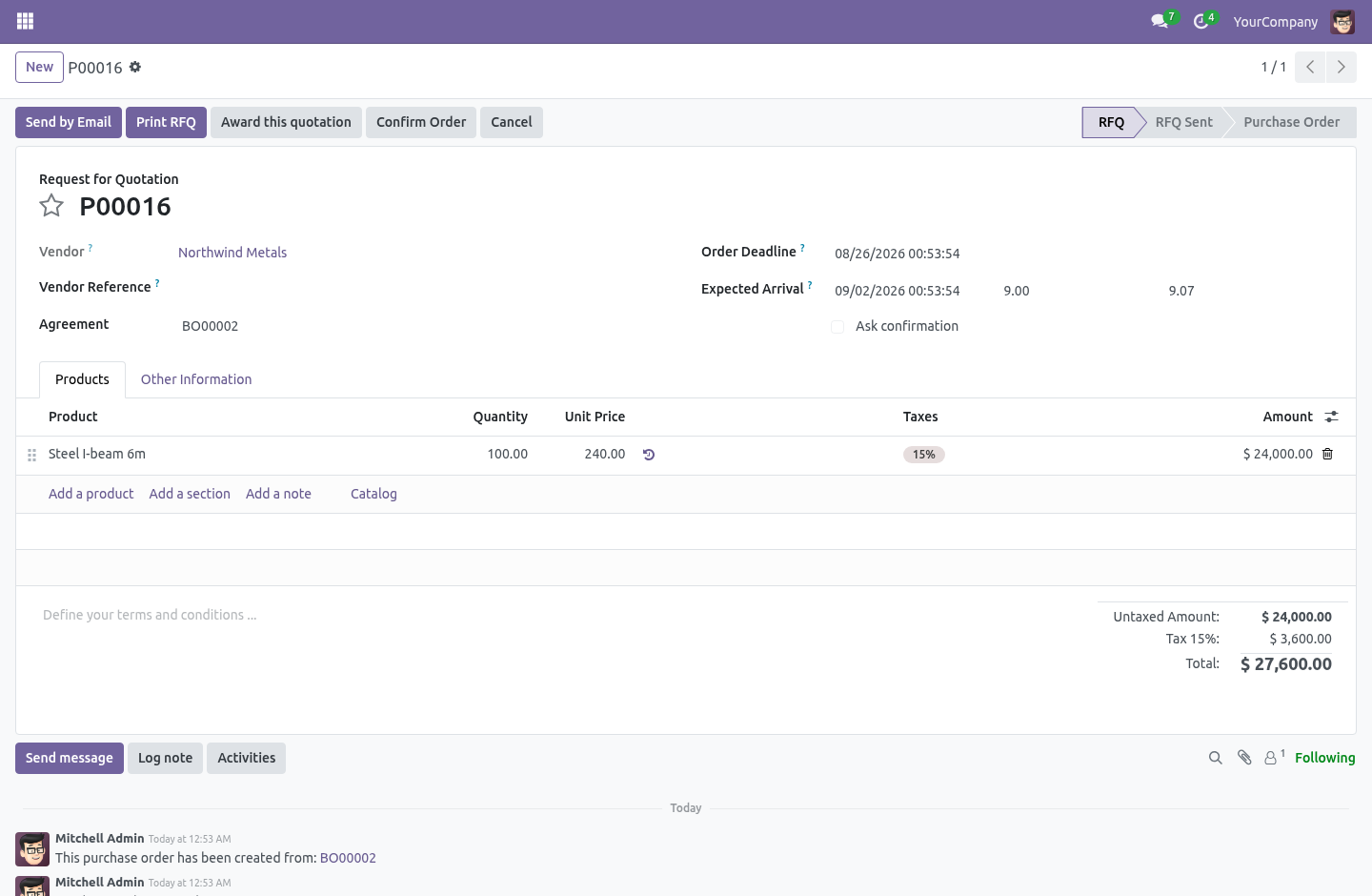Viewport: 1372px width, 896px height.
Task: Grab the drag handle of Steel I-beam row
Action: coord(31,455)
